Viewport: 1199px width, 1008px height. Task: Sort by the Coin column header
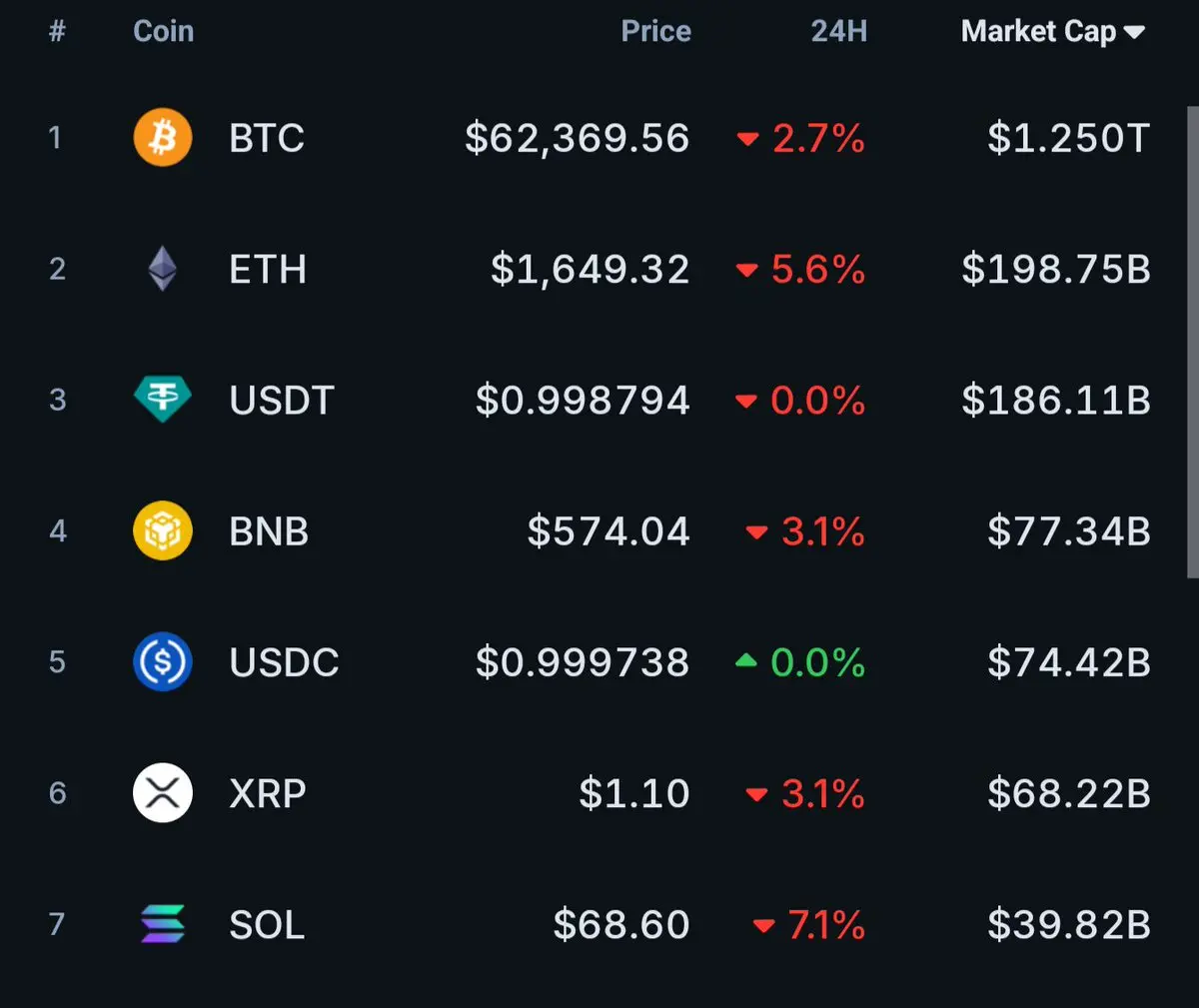pos(163,31)
